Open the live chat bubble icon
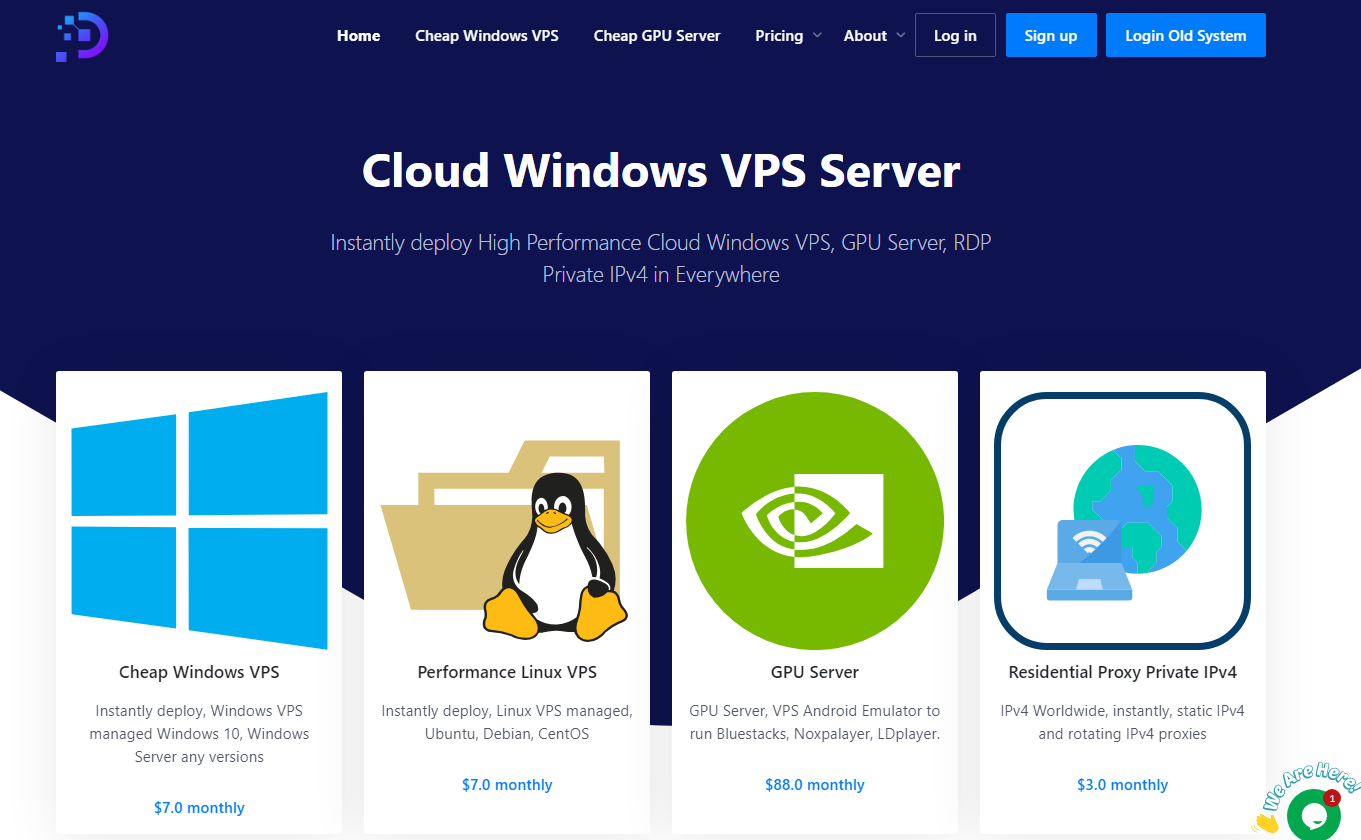 coord(1313,814)
